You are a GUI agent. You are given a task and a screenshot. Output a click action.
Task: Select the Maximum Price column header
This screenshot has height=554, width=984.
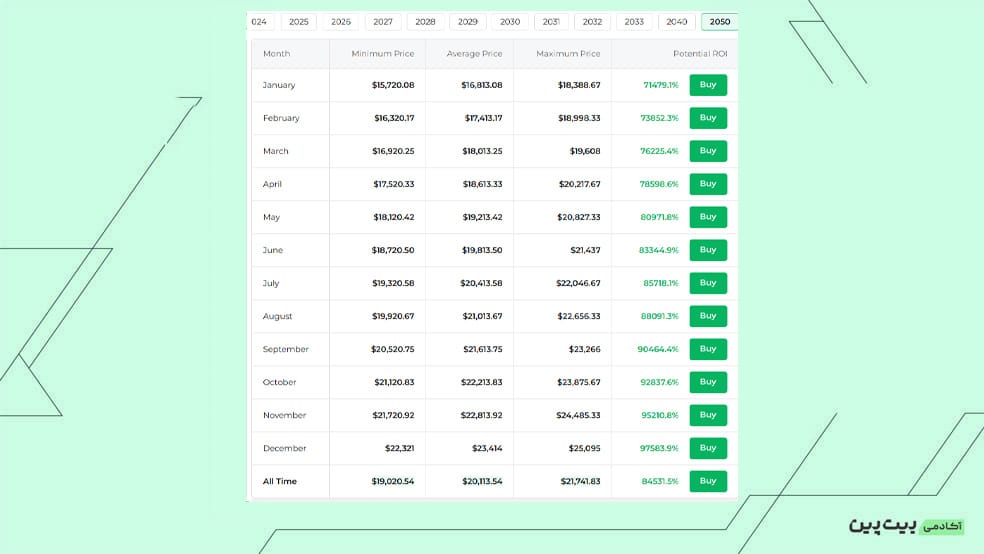[x=568, y=54]
